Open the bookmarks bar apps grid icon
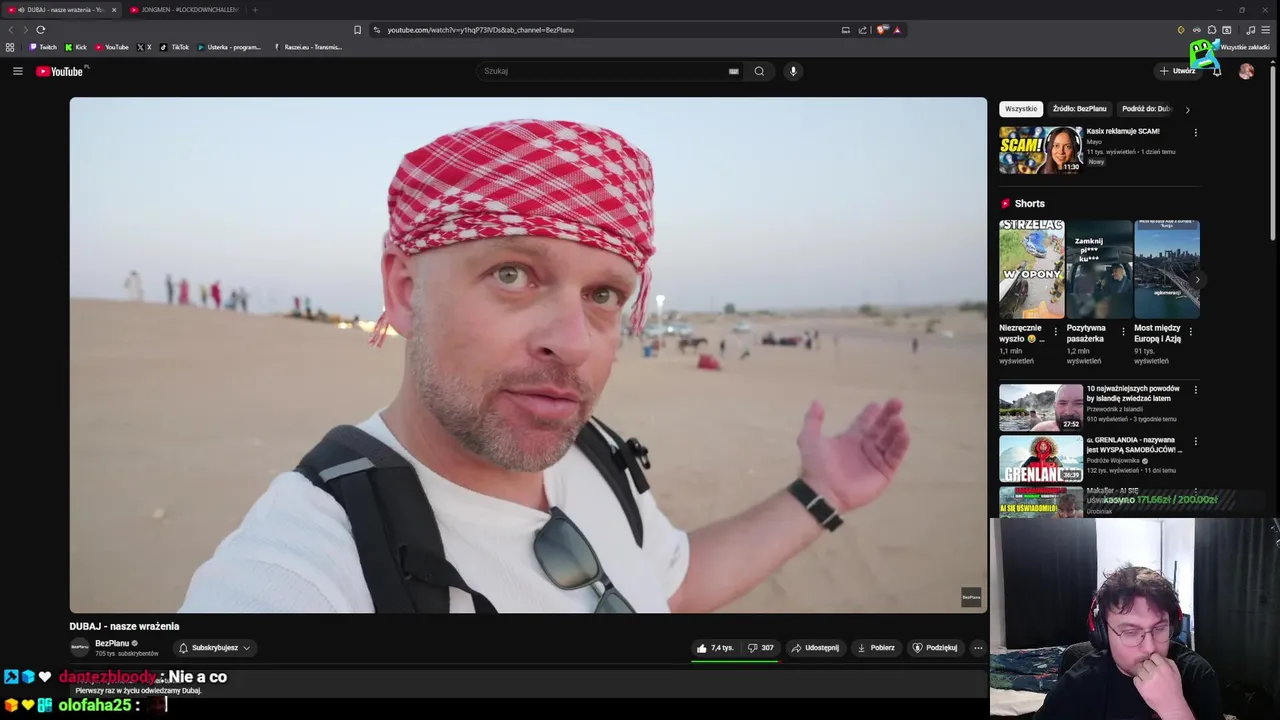Screen dimensions: 1280x720 (x=10, y=47)
